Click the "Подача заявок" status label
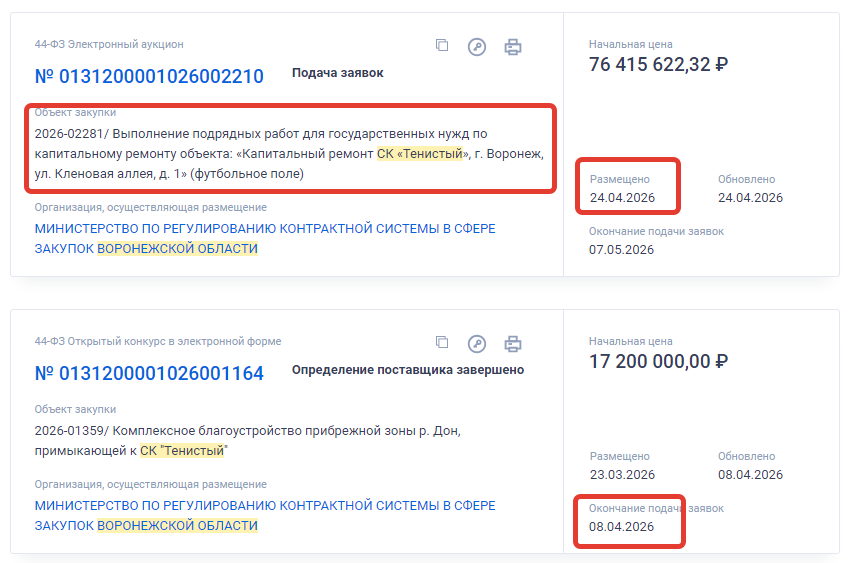Screen dimensions: 853x563 click(x=337, y=73)
